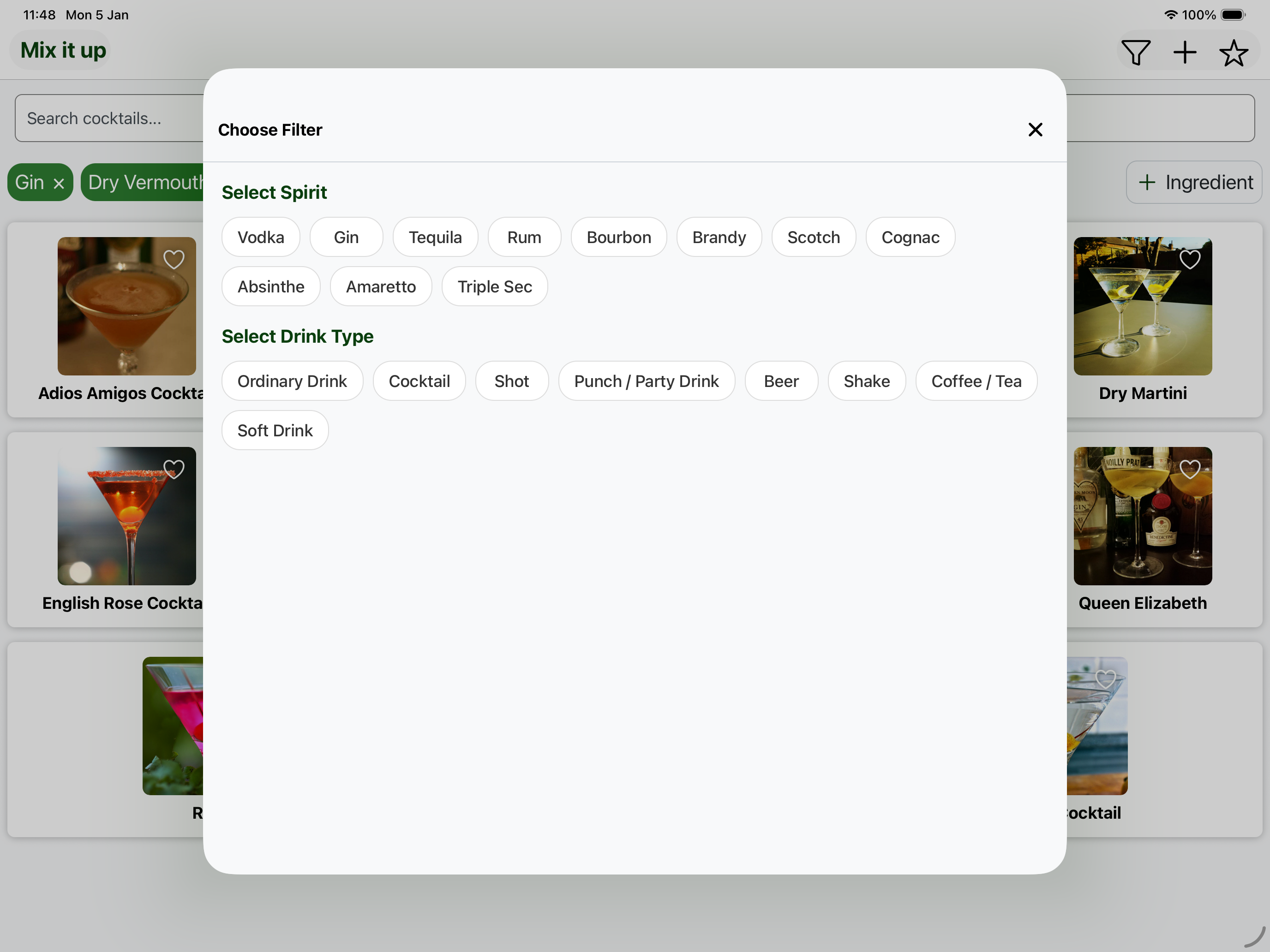Remove the Gin ingredient chip
Image resolution: width=1270 pixels, height=952 pixels.
59,184
